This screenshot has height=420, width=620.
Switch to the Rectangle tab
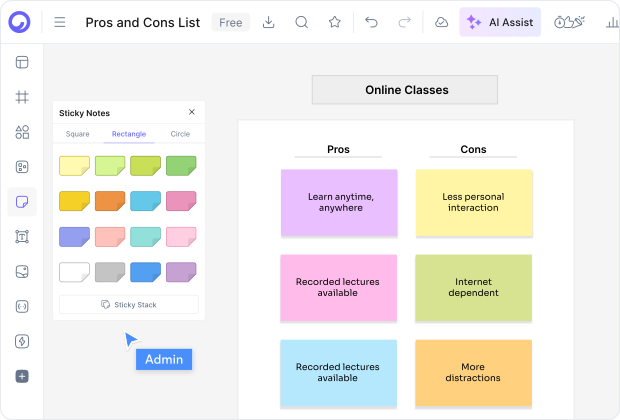coord(129,134)
